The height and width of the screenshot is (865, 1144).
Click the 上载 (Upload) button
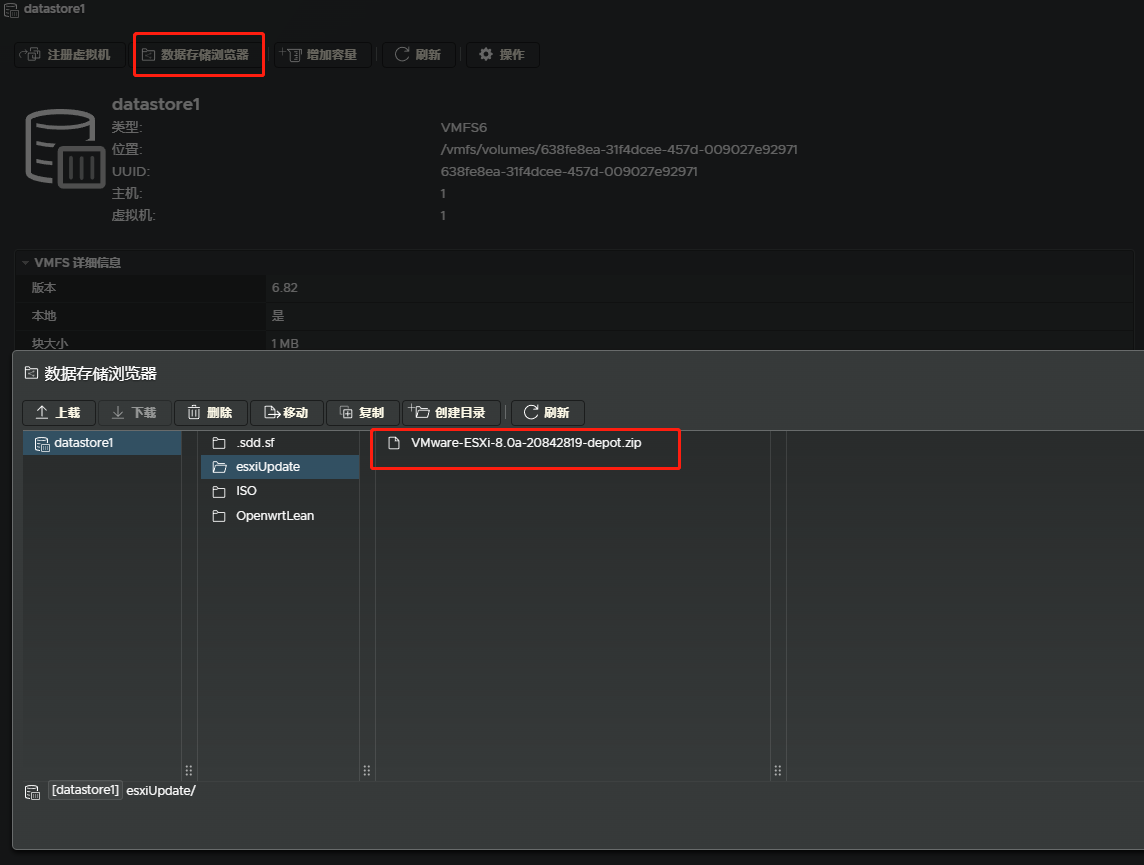tap(58, 413)
